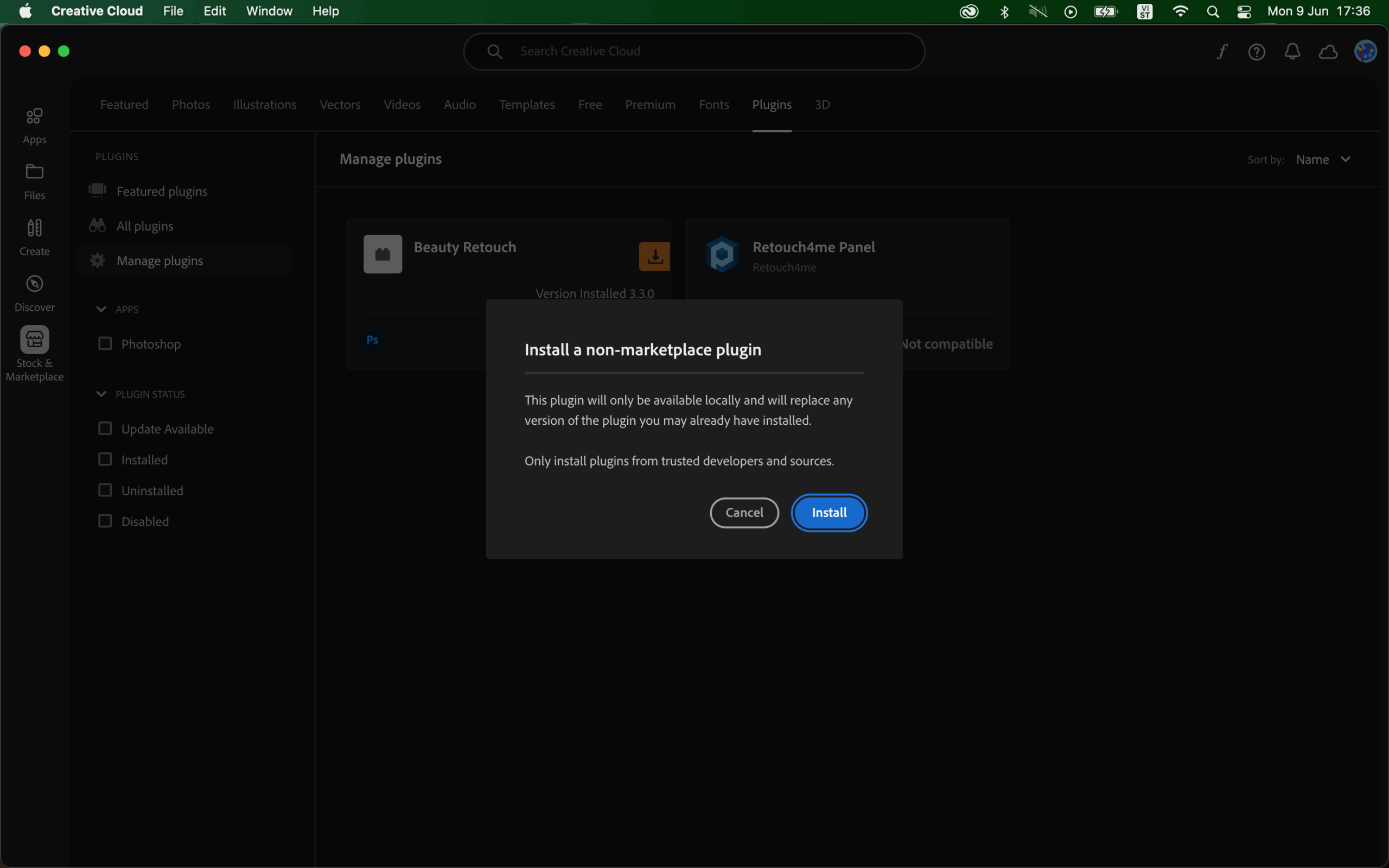Open the File menu

coord(173,11)
